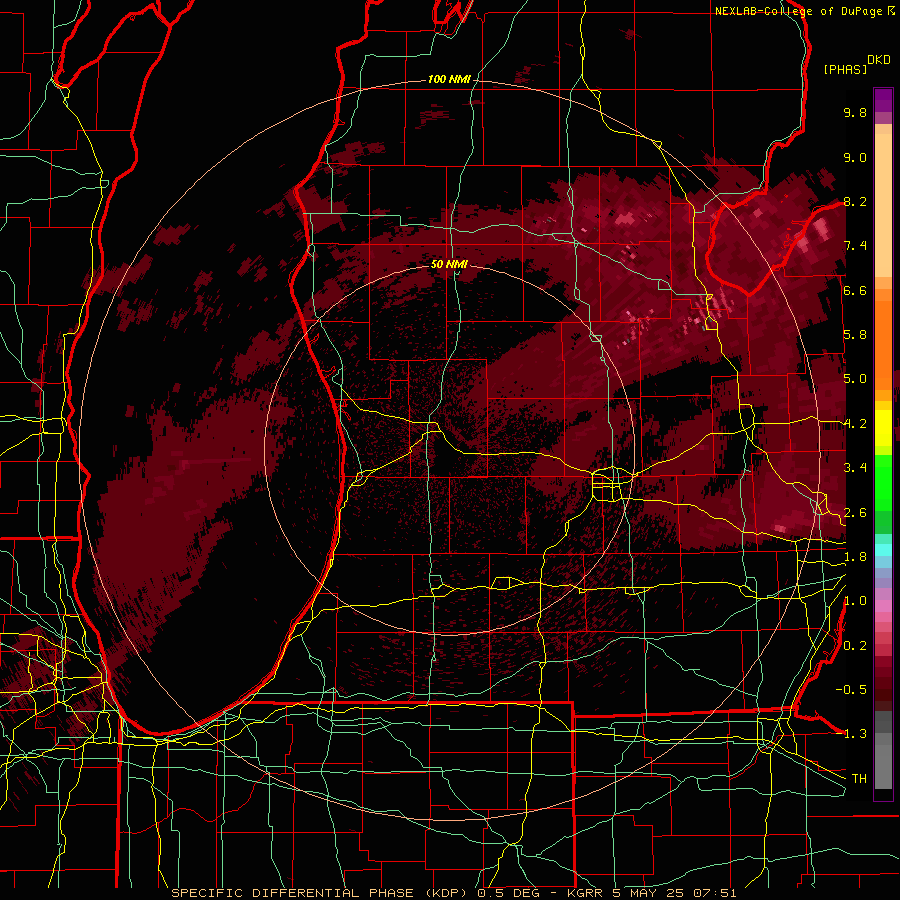Click the purple top segment of the color bar
The height and width of the screenshot is (900, 900).
pos(883,100)
